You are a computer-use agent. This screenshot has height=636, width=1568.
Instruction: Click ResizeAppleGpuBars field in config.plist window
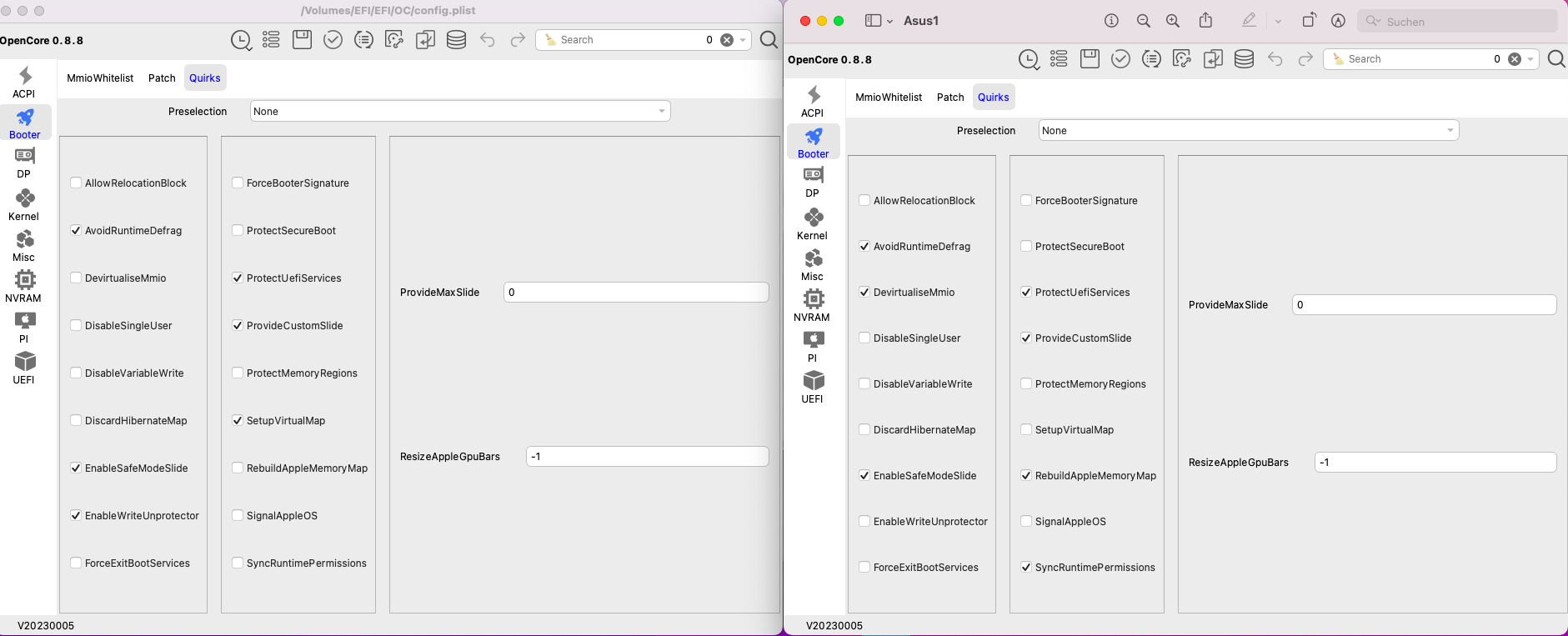pos(647,457)
